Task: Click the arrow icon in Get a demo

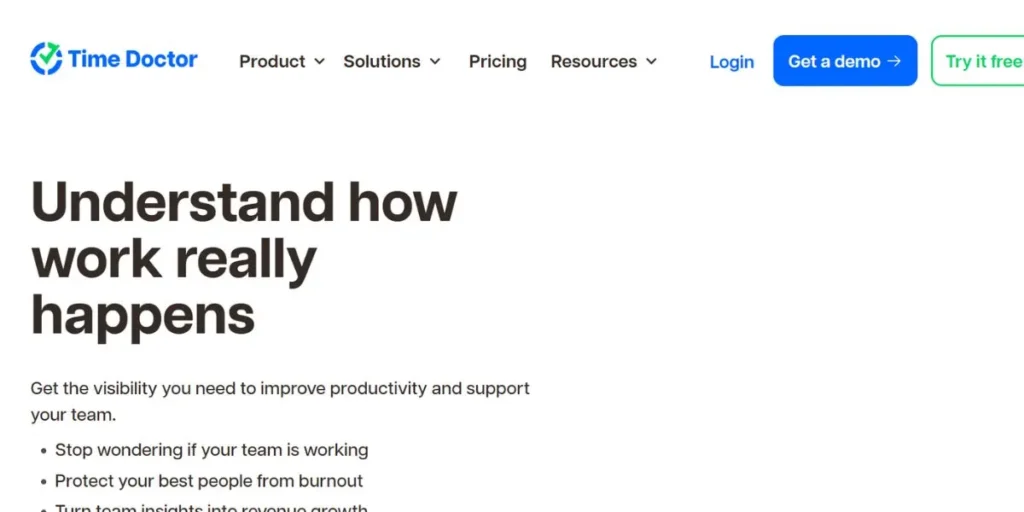Action: tap(894, 61)
